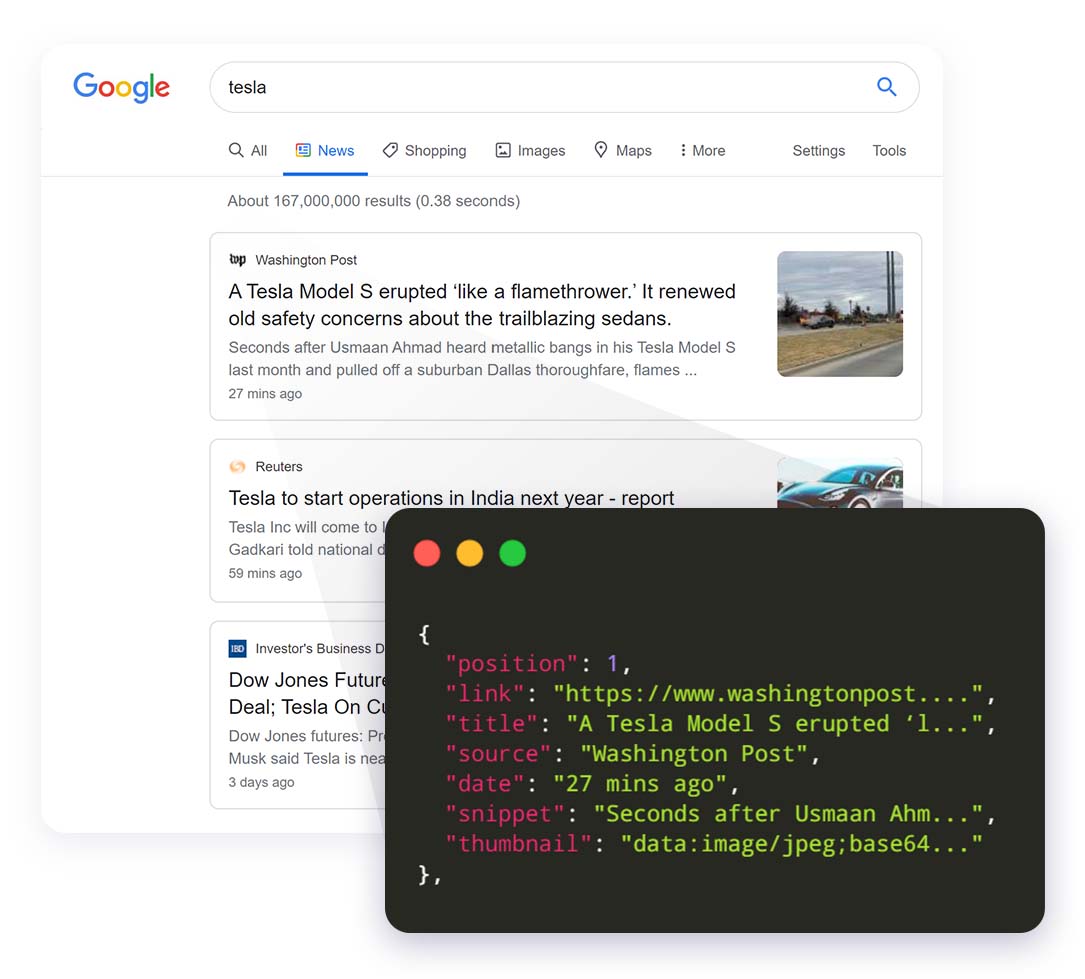Switch to the All results tab
1085x979 pixels.
248,151
